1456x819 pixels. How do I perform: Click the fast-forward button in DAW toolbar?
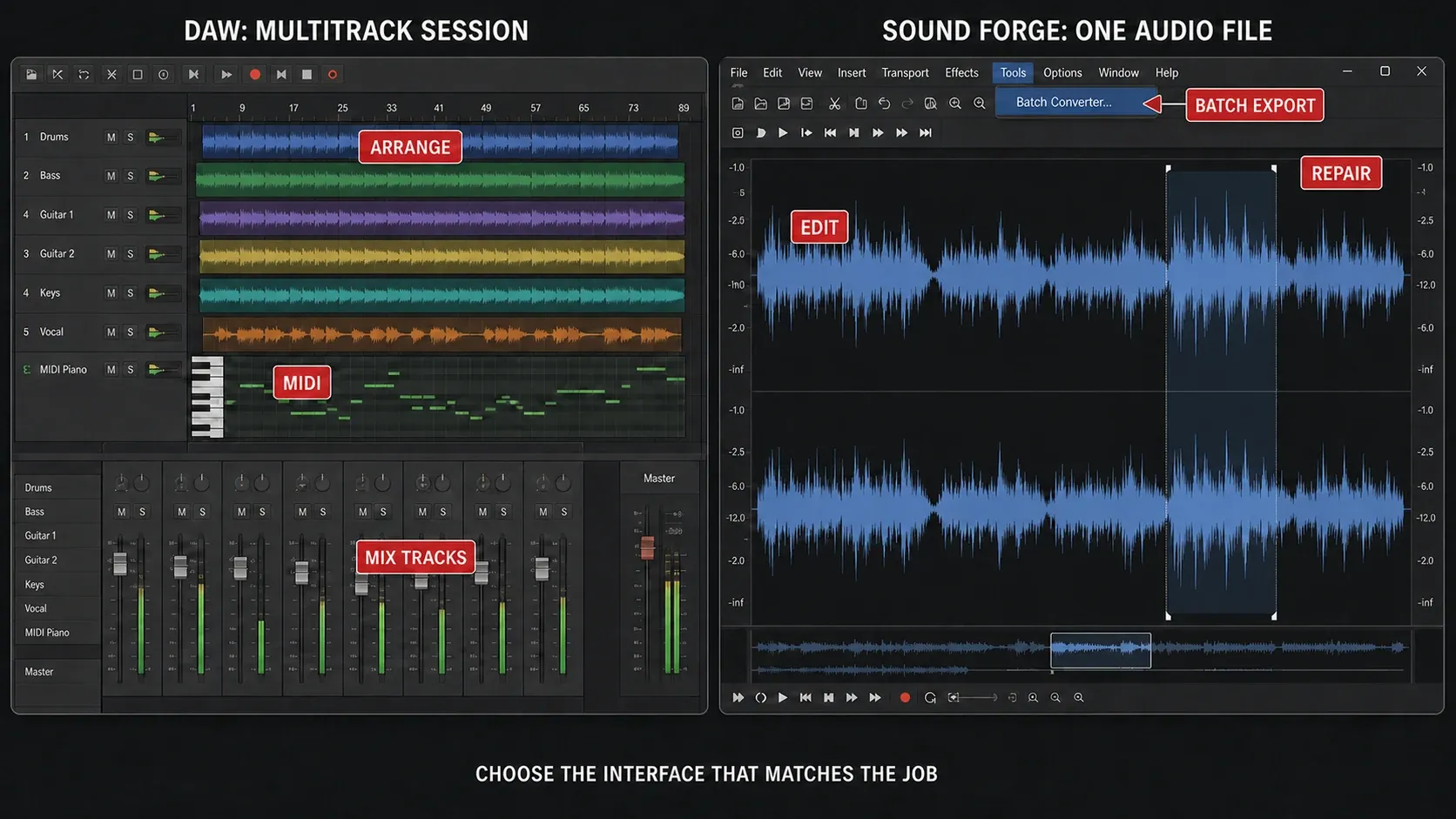pos(226,75)
